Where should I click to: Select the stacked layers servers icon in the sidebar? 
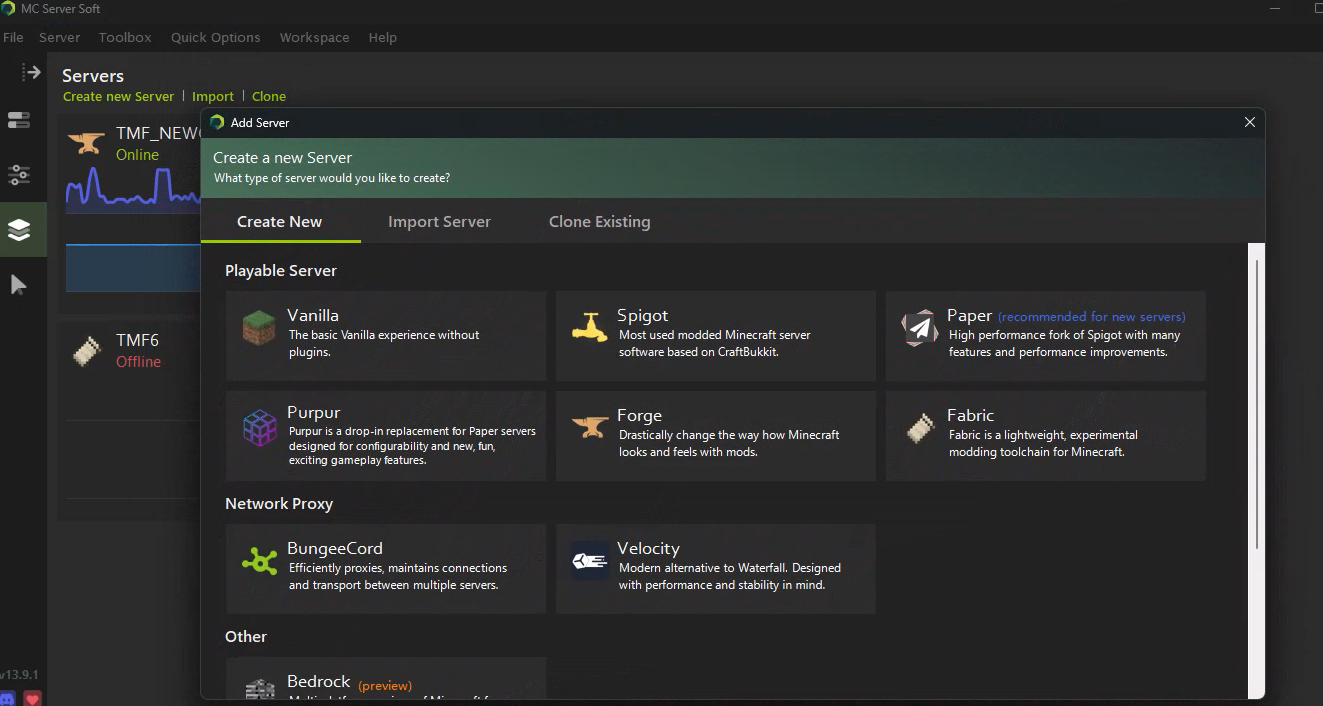pyautogui.click(x=19, y=229)
